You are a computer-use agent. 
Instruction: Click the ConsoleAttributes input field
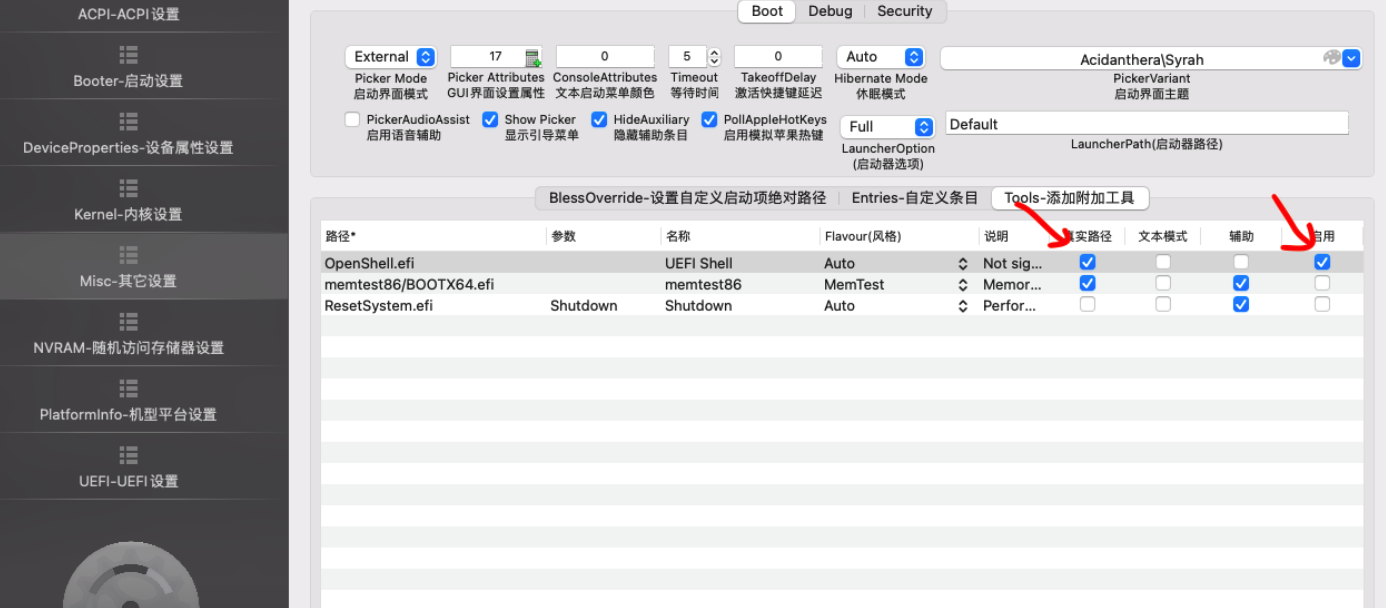pos(605,57)
